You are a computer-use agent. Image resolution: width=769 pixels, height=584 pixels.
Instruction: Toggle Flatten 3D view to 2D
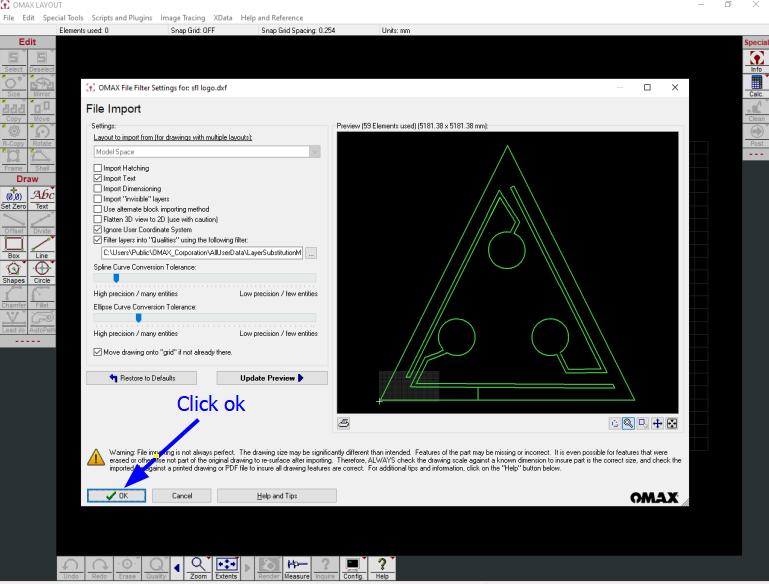[98, 219]
